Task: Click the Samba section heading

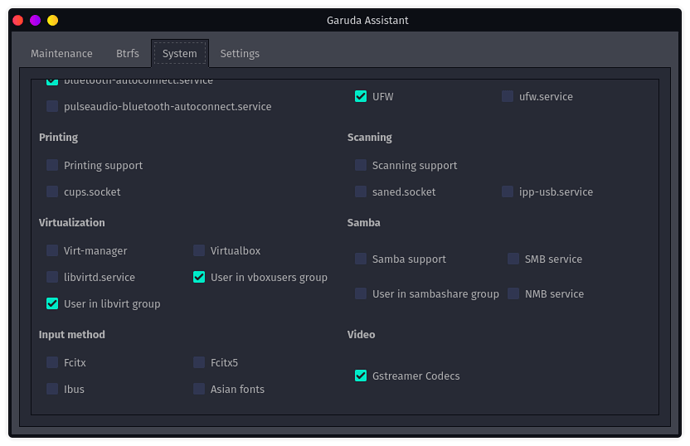Action: [363, 222]
